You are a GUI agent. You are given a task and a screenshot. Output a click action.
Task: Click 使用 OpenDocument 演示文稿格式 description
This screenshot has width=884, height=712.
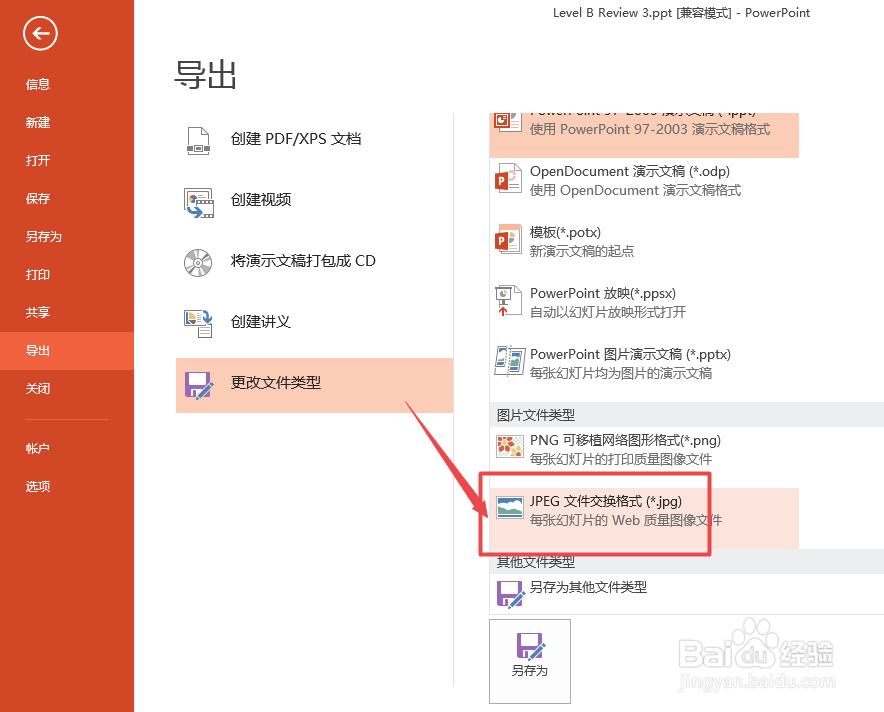[635, 190]
